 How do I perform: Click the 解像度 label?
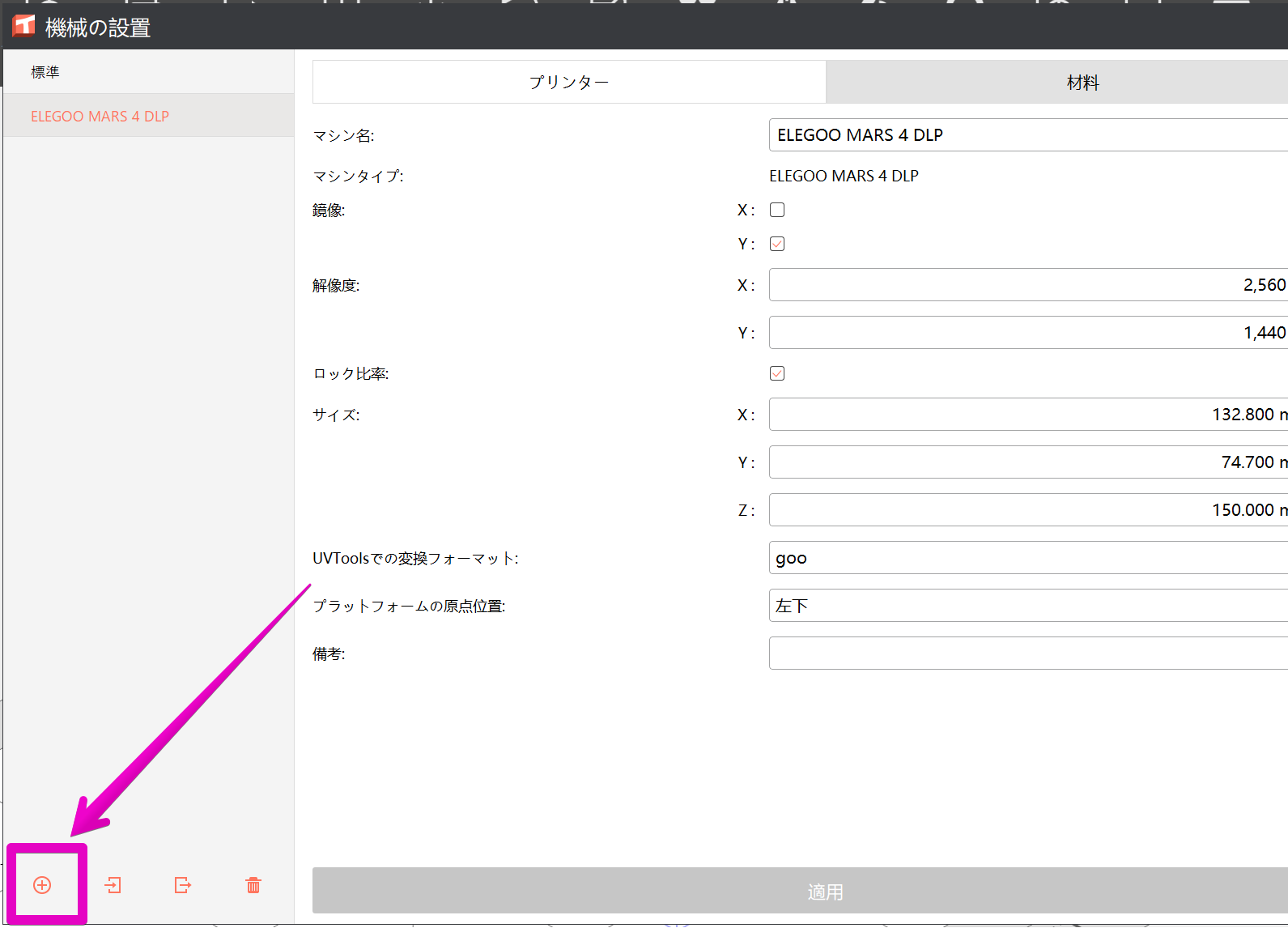click(x=336, y=285)
